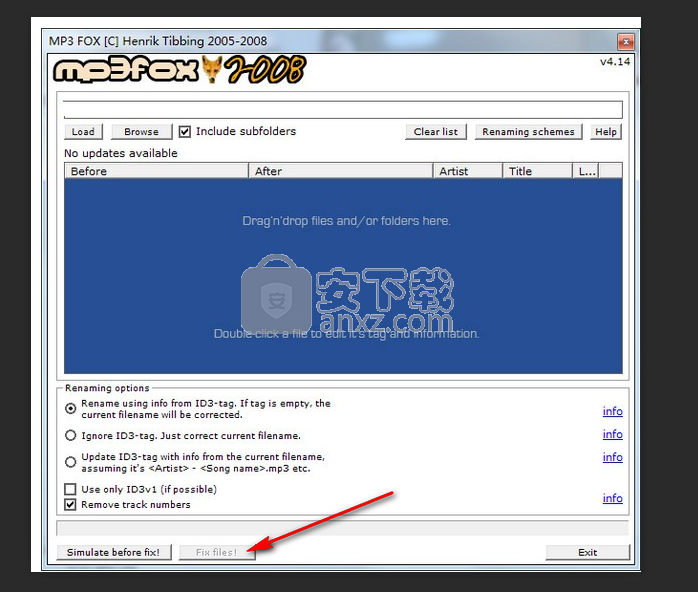Open Renaming schemes
This screenshot has height=592, width=698.
point(528,132)
